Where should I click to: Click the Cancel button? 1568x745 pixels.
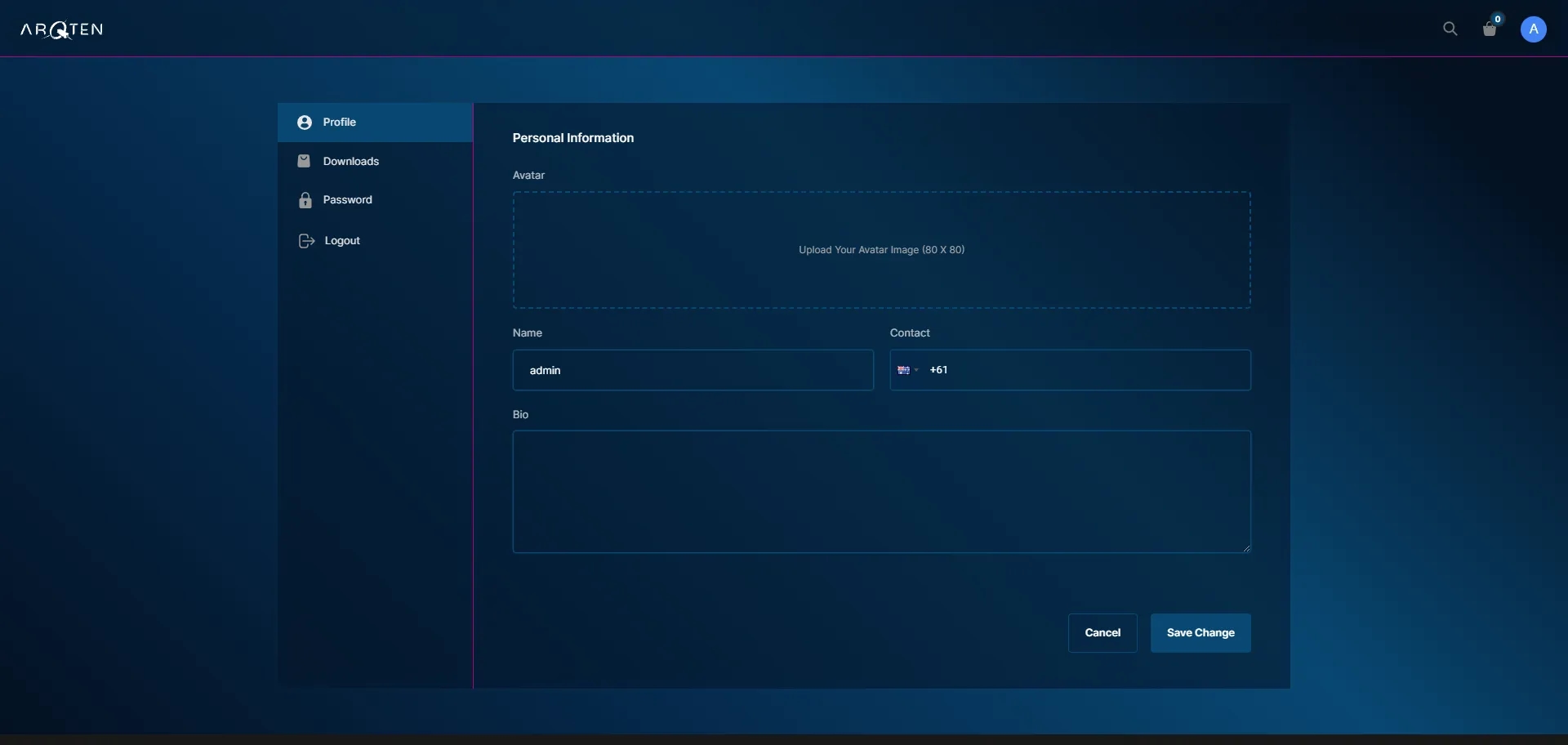coord(1102,633)
